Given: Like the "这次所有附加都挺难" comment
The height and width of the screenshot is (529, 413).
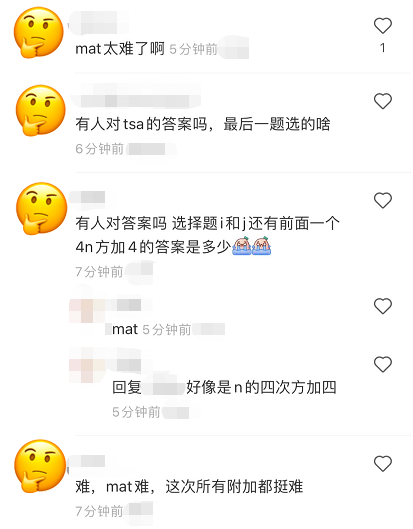Looking at the screenshot, I should (383, 464).
